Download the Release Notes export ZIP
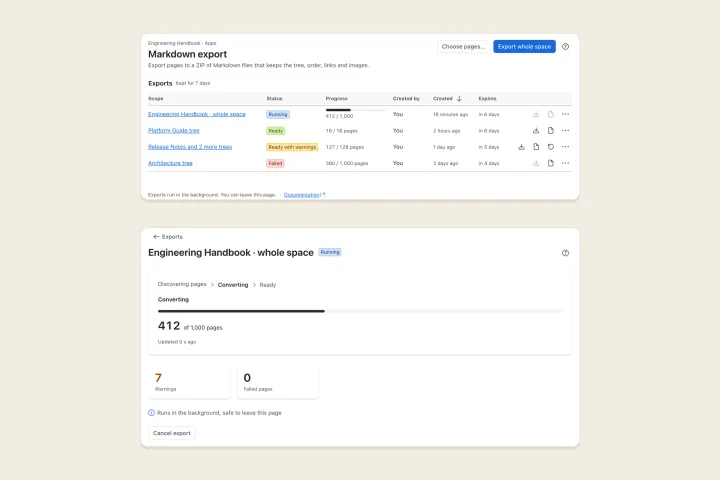The height and width of the screenshot is (480, 720). 521,147
